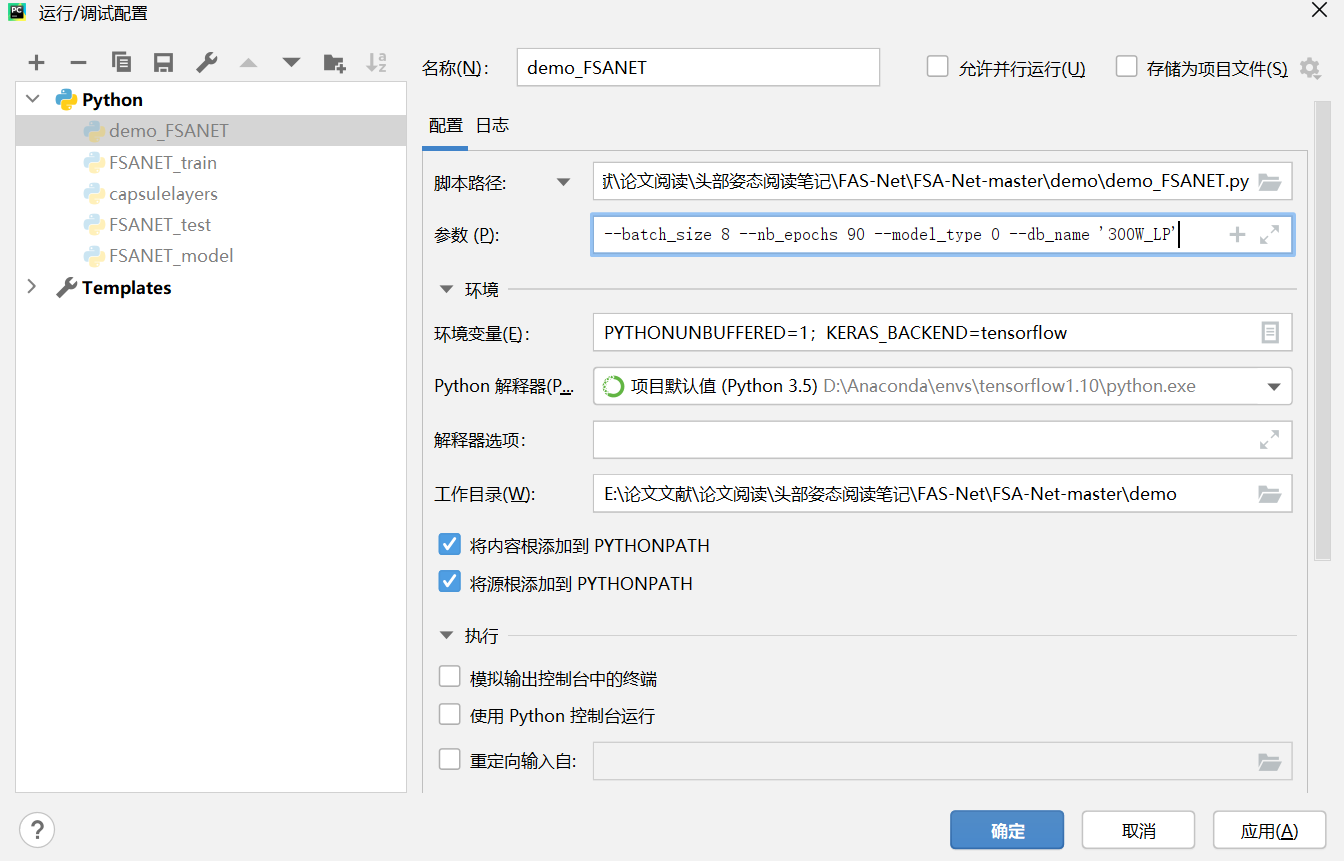Image resolution: width=1344 pixels, height=861 pixels.
Task: Click inside the name input field
Action: [x=697, y=67]
